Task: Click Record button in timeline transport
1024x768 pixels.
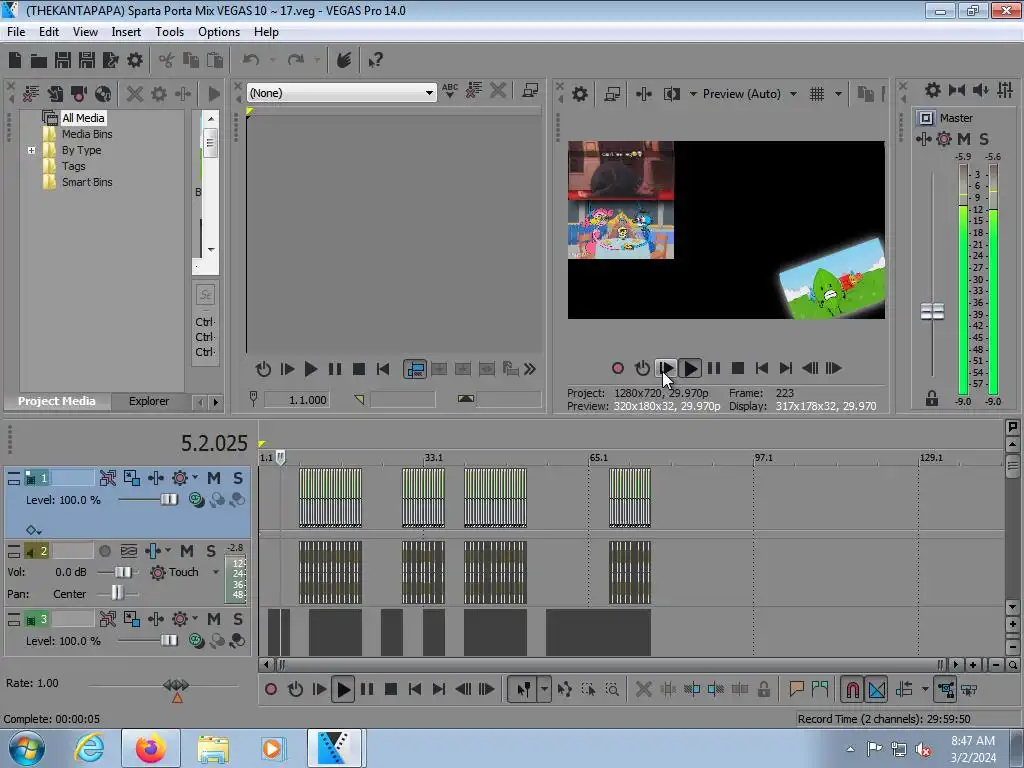Action: point(271,689)
